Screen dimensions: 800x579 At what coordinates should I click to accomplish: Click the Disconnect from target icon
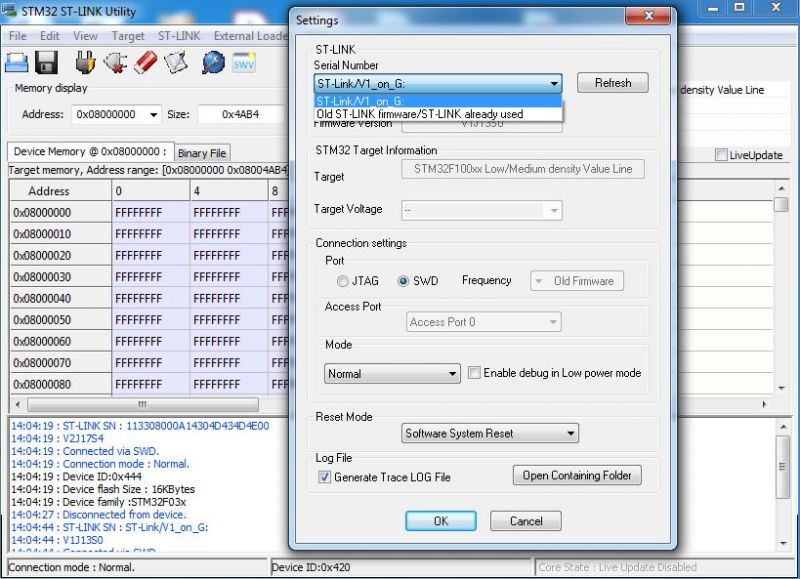click(116, 63)
